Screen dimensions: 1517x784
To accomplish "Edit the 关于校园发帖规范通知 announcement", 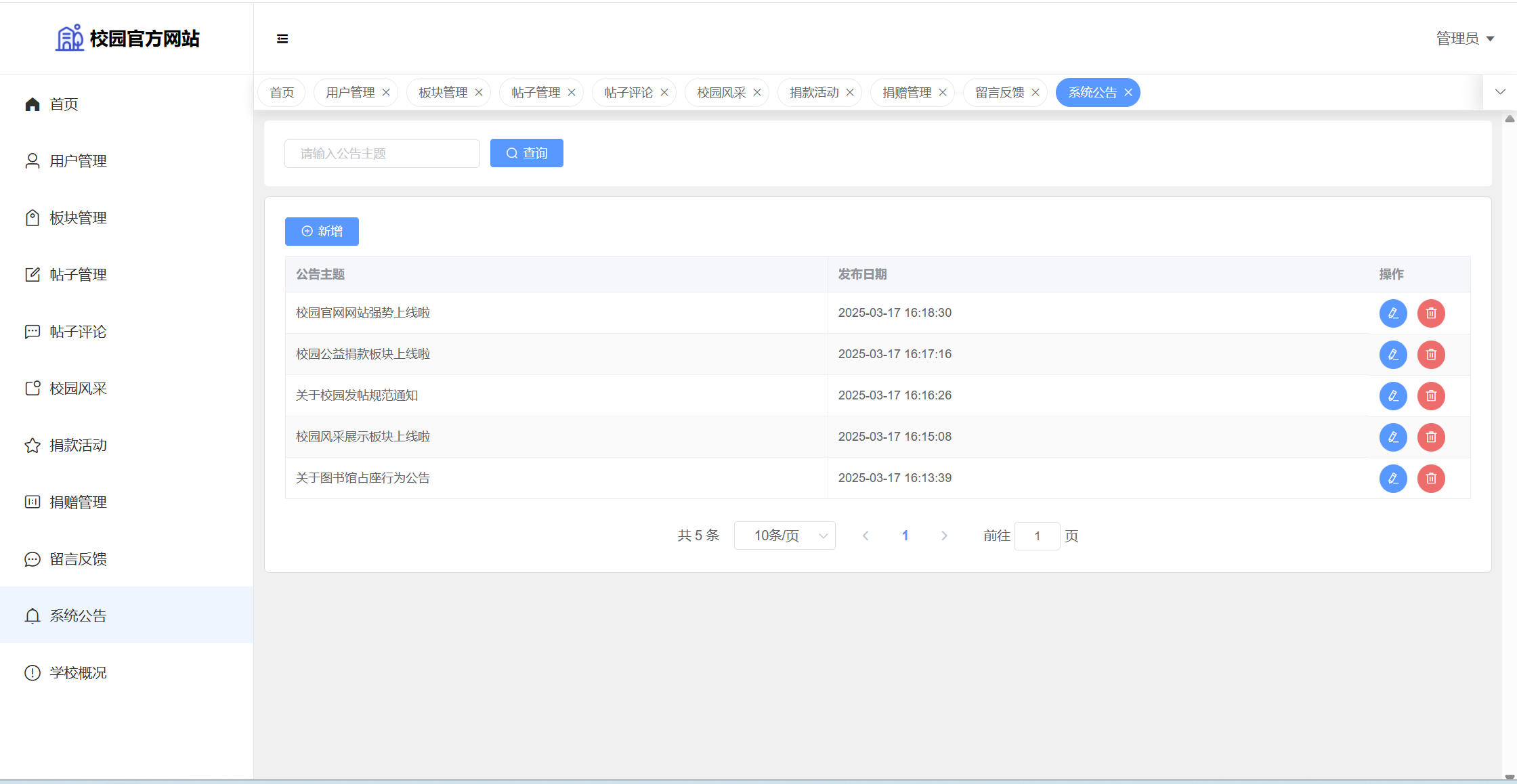I will pos(1393,396).
